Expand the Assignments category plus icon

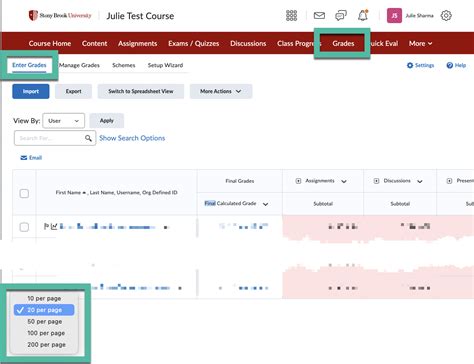tap(298, 181)
